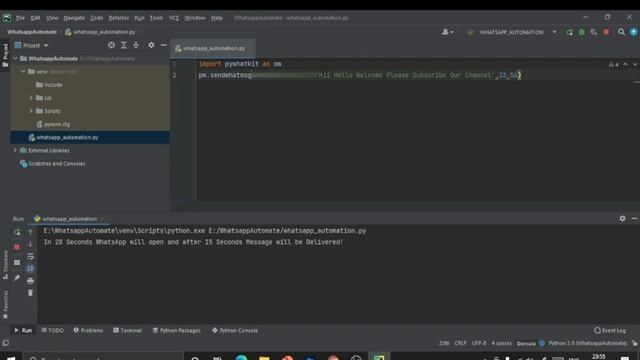The image size is (640, 360).
Task: Select the include folder
Action: tap(49, 85)
